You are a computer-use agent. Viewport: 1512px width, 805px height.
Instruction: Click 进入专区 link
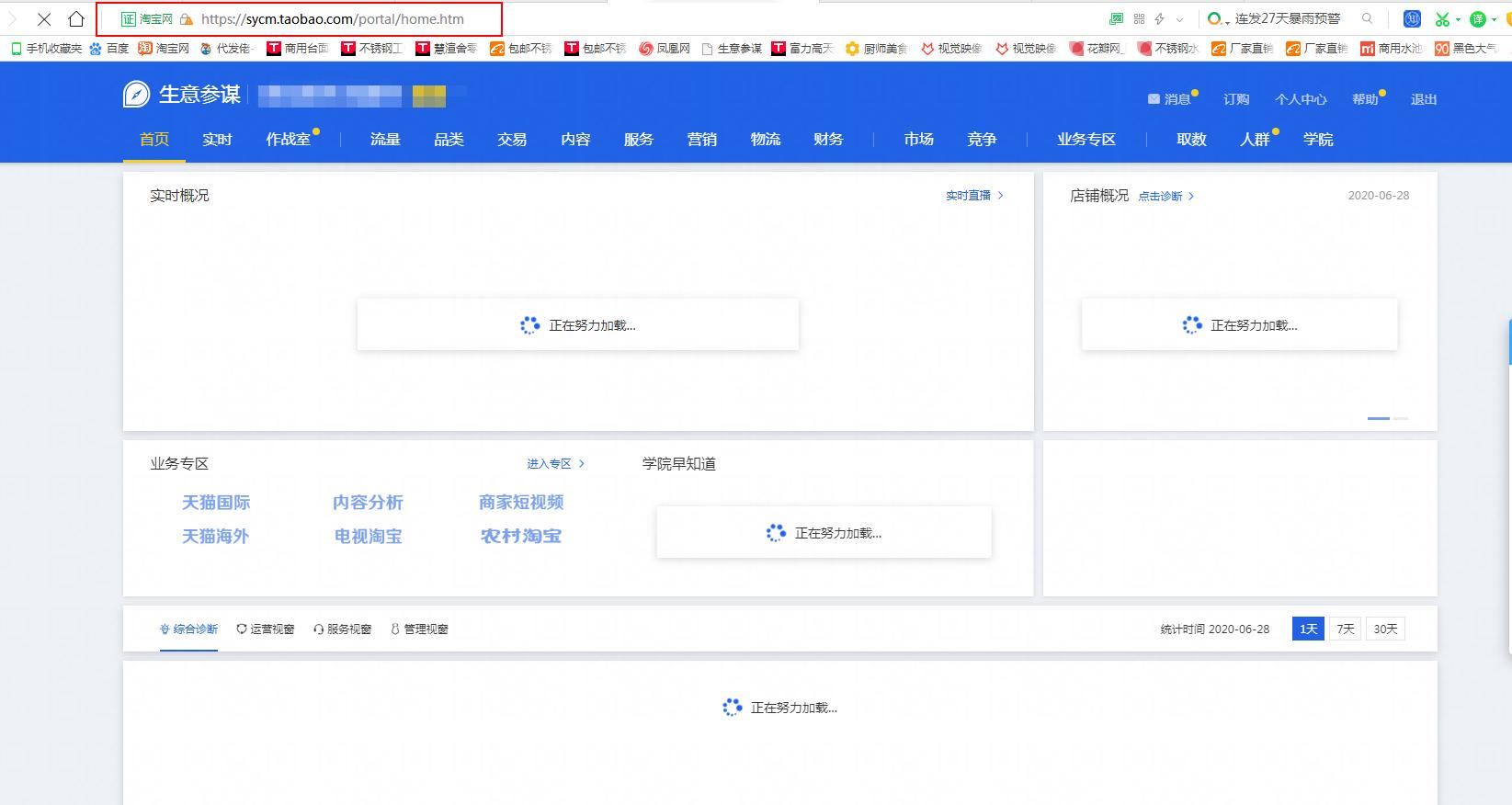[x=555, y=464]
